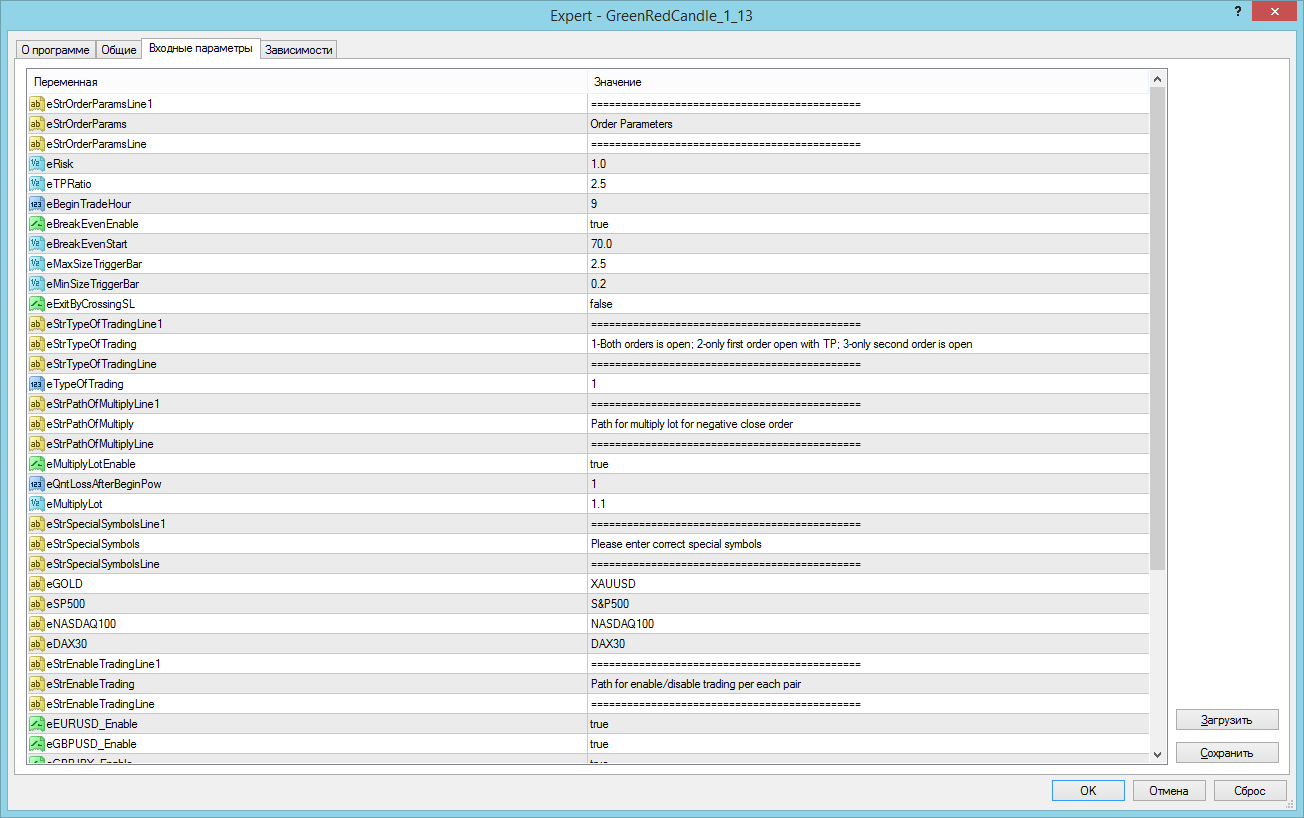Click the string icon next to eStrPathOfMultiply
Image resolution: width=1304 pixels, height=818 pixels.
pyautogui.click(x=36, y=424)
